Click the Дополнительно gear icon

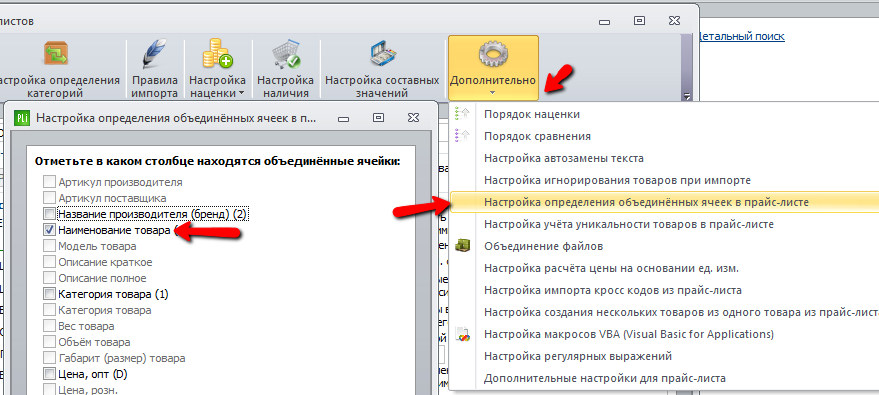coord(493,55)
